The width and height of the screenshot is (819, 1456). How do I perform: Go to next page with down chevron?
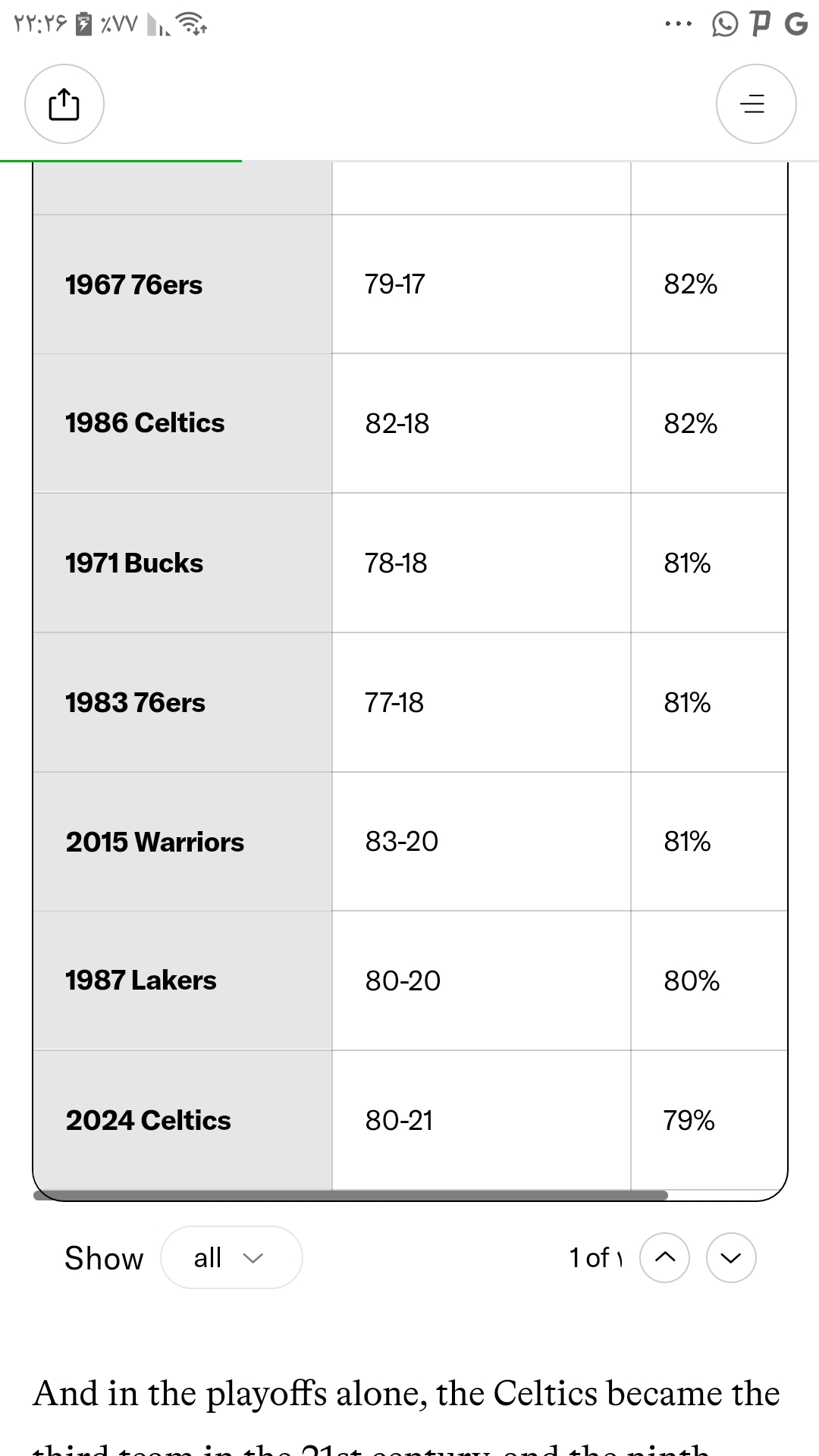coord(731,1257)
